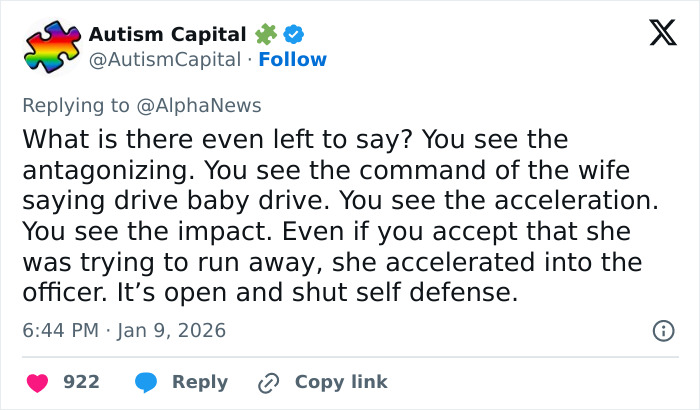Click the 6:44 PM time text
This screenshot has height=410, width=700.
coord(62,330)
